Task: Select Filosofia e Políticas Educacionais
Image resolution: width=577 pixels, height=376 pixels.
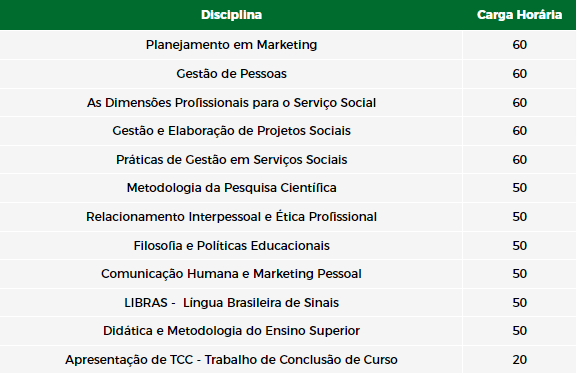Action: (x=231, y=245)
